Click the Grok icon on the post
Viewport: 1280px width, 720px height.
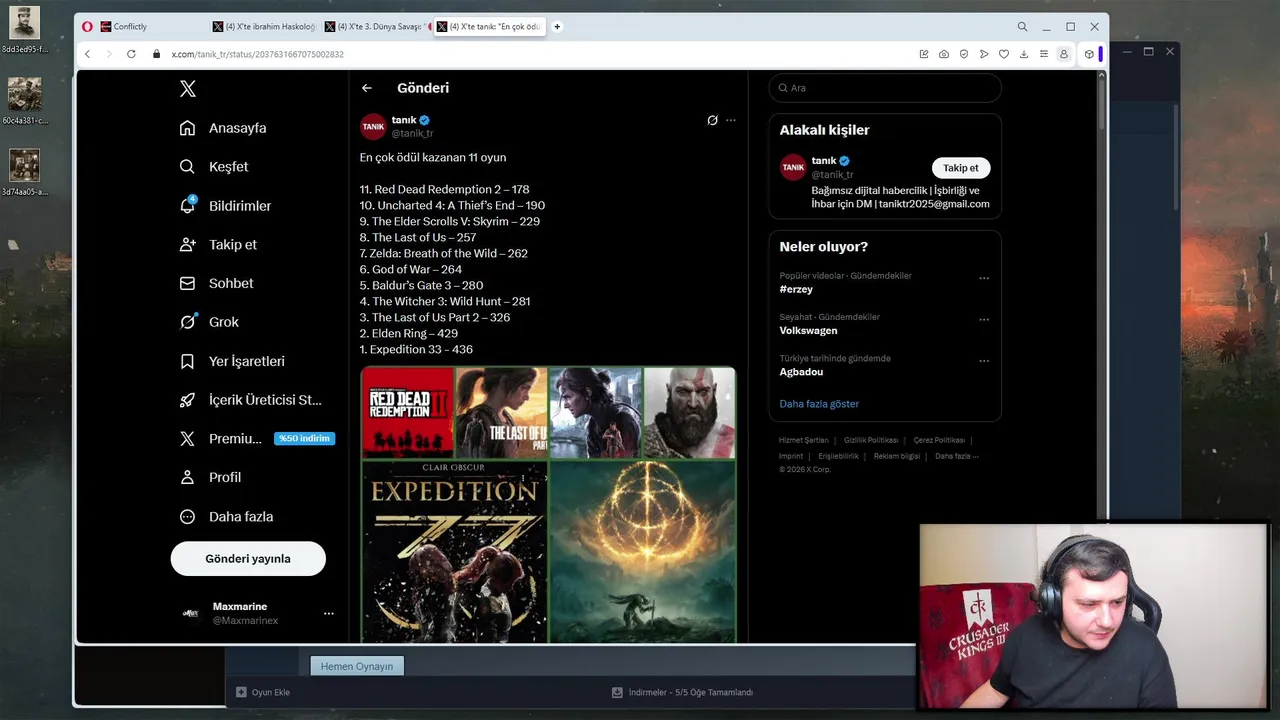click(x=712, y=120)
